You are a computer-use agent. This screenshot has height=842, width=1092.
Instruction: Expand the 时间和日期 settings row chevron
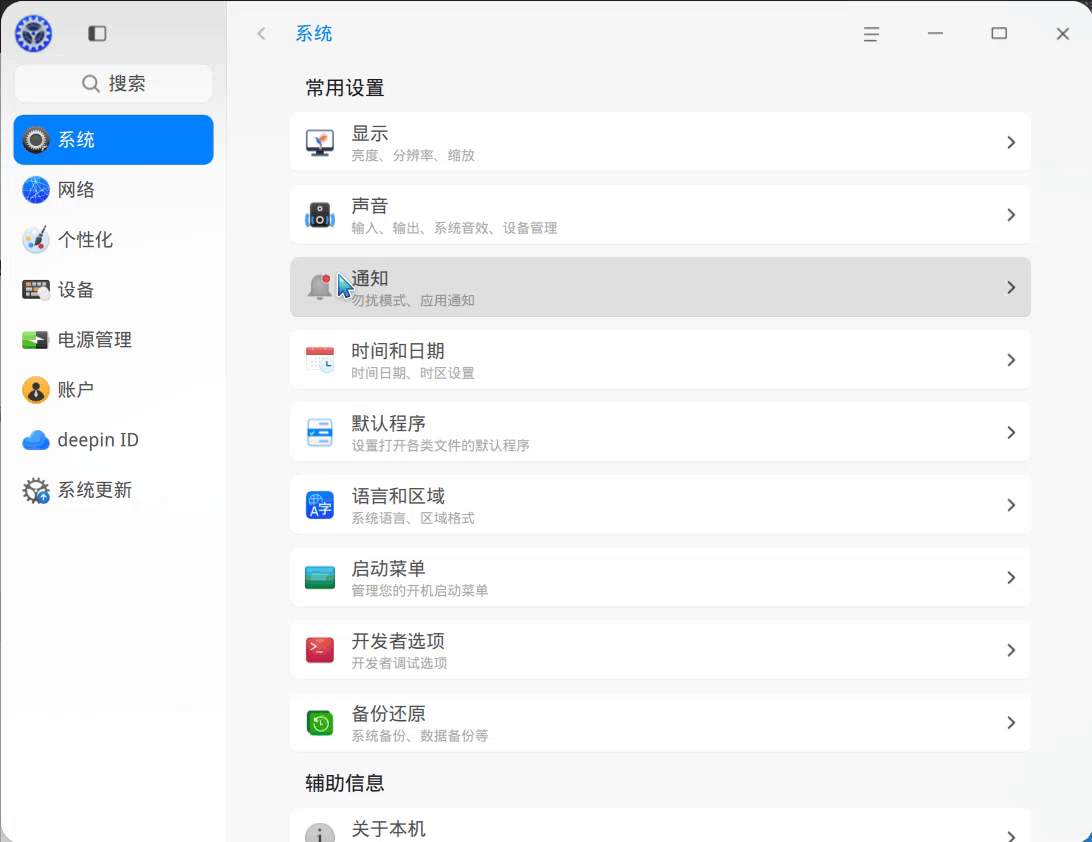1011,359
